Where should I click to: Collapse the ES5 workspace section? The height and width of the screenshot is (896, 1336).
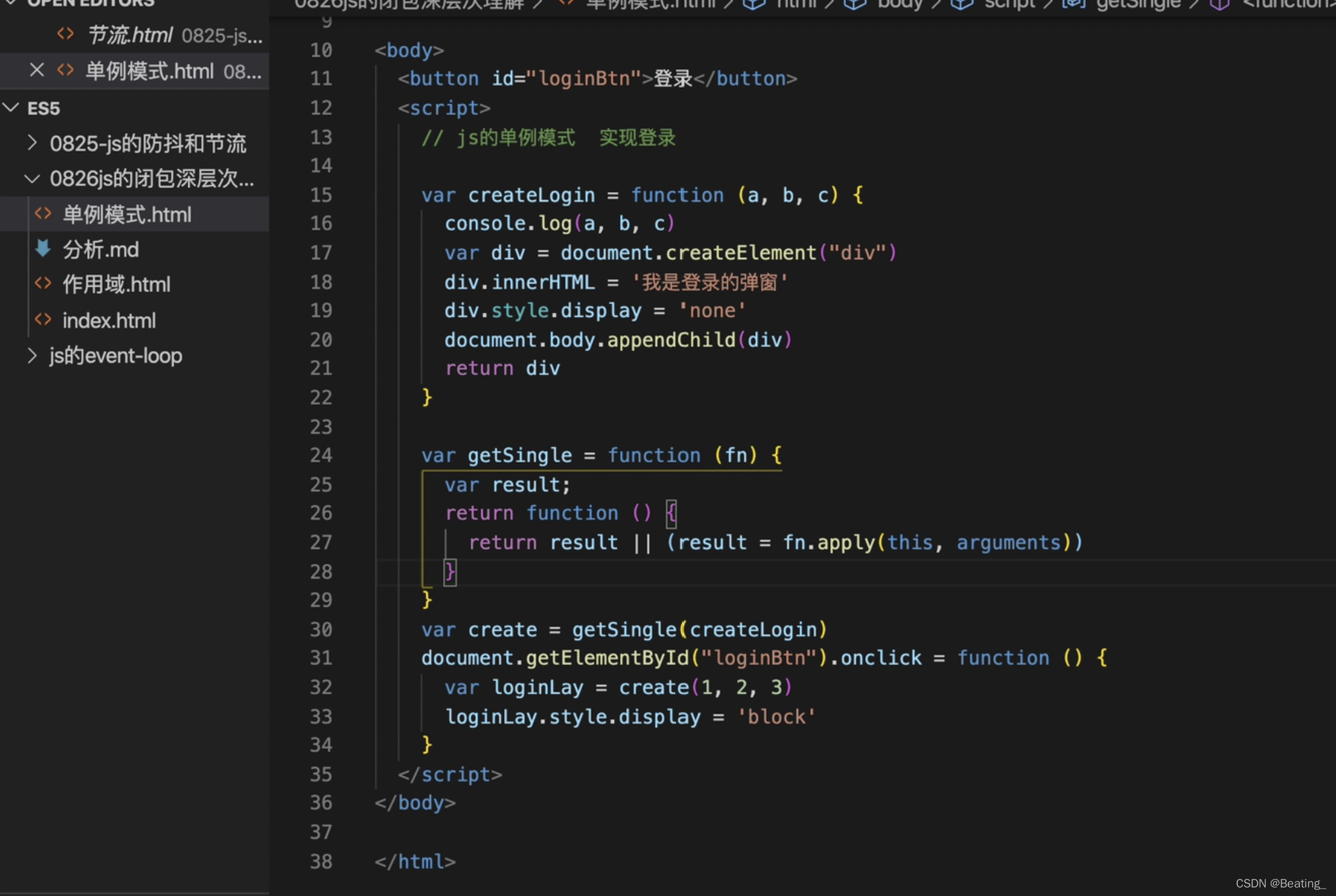pyautogui.click(x=12, y=108)
